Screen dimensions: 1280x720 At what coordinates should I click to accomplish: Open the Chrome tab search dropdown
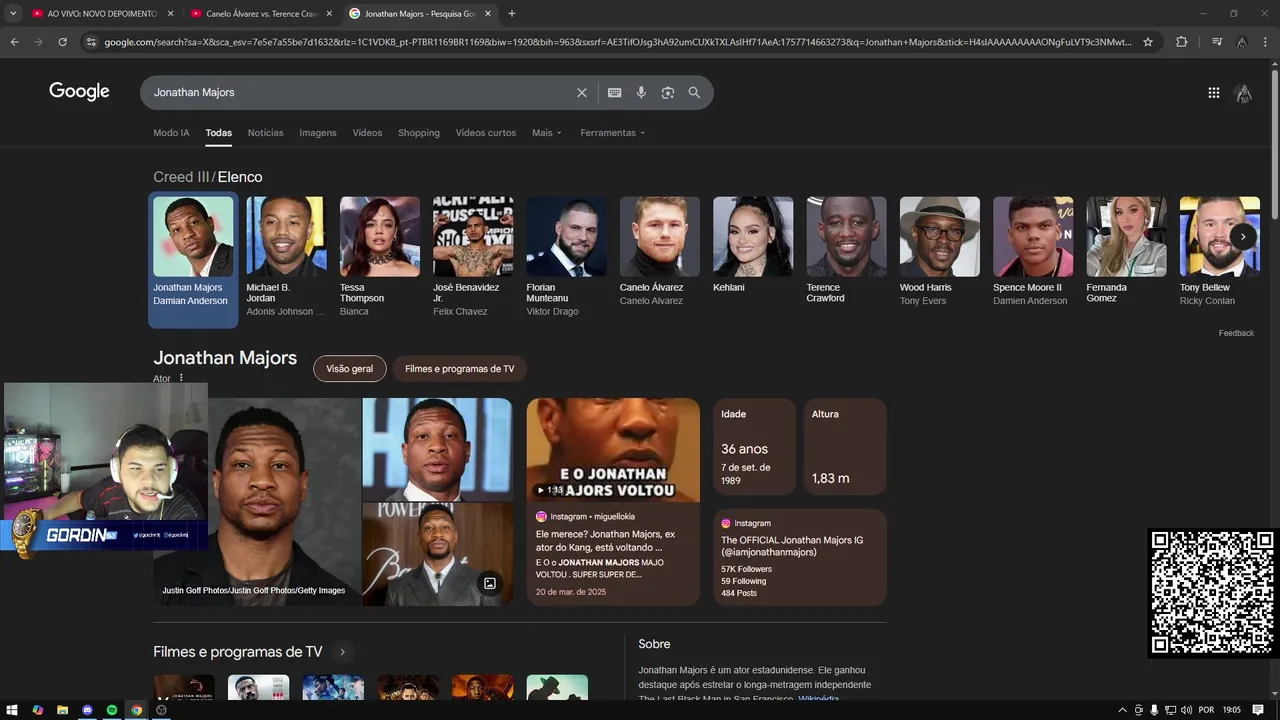tap(13, 13)
